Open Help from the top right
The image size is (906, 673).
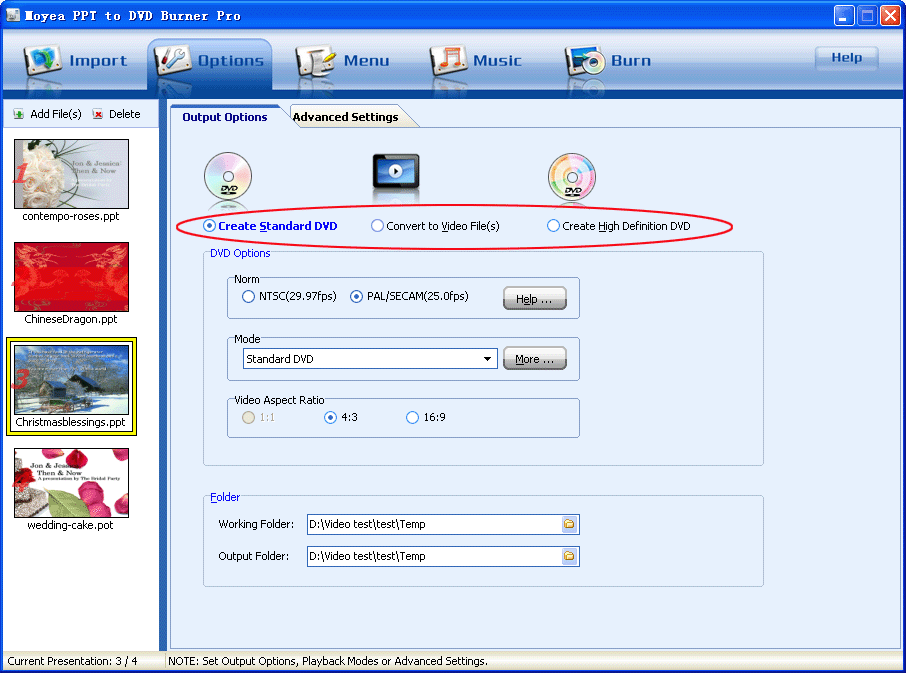click(x=846, y=58)
